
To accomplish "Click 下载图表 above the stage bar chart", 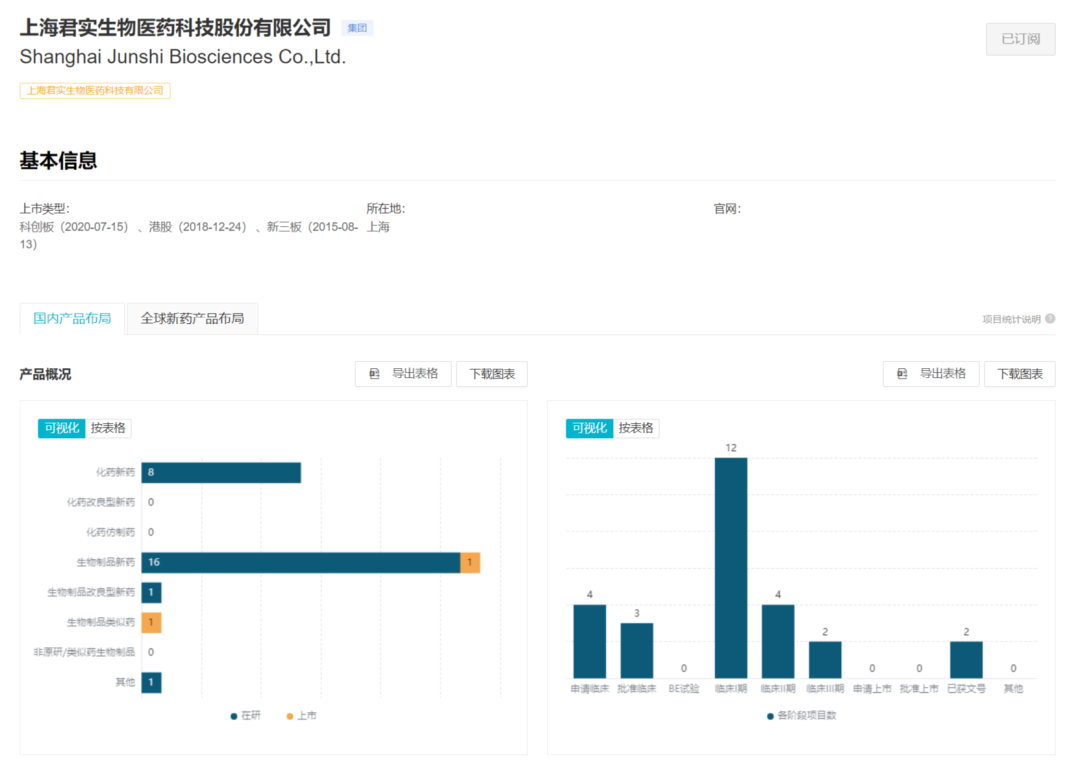I will point(1019,374).
